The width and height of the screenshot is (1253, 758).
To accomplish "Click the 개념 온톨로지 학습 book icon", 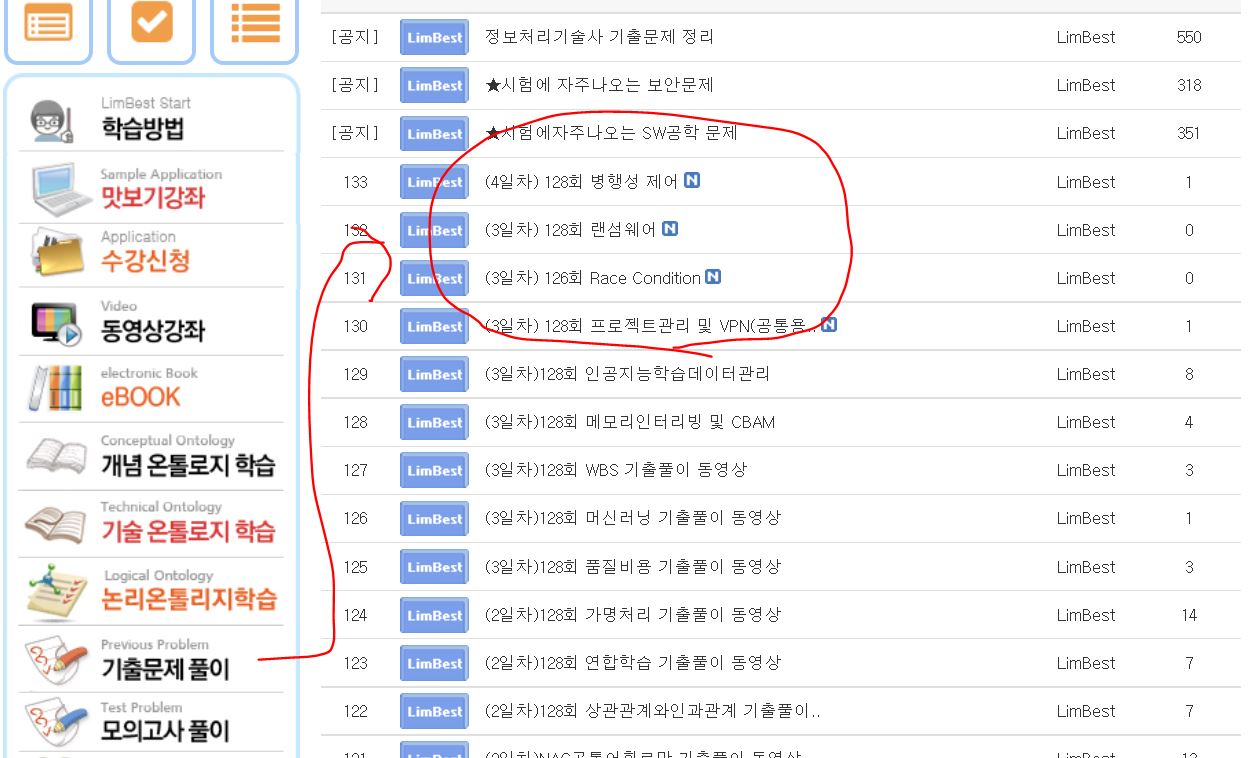I will tap(56, 456).
